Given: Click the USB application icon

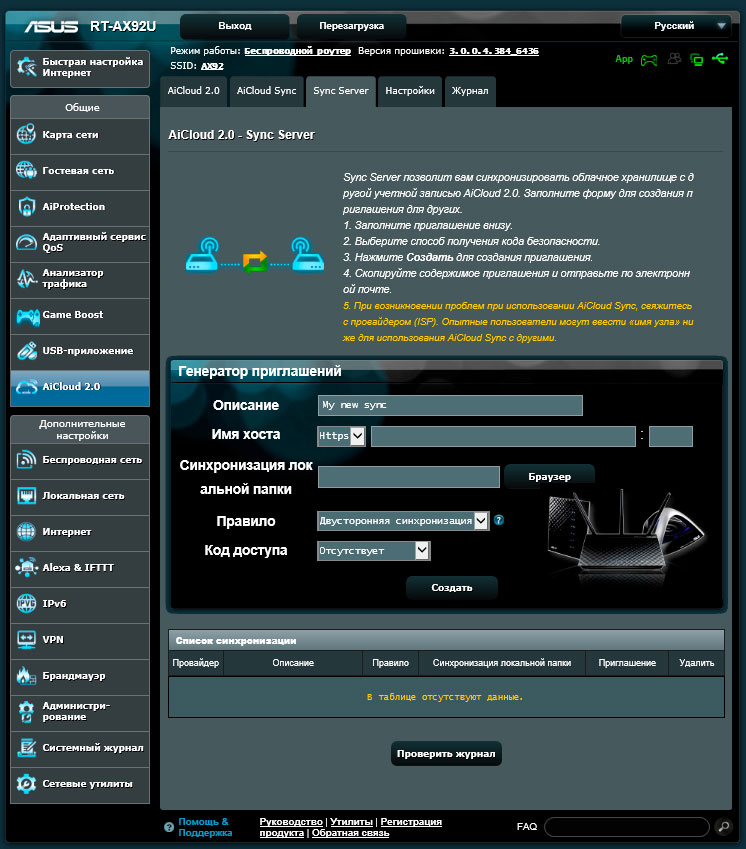Looking at the screenshot, I should coord(26,350).
